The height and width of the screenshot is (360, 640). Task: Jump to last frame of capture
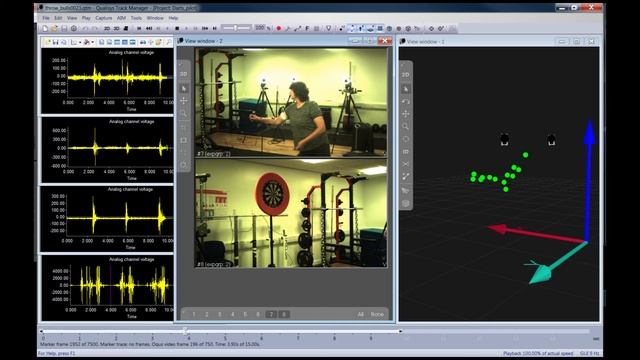[x=215, y=29]
